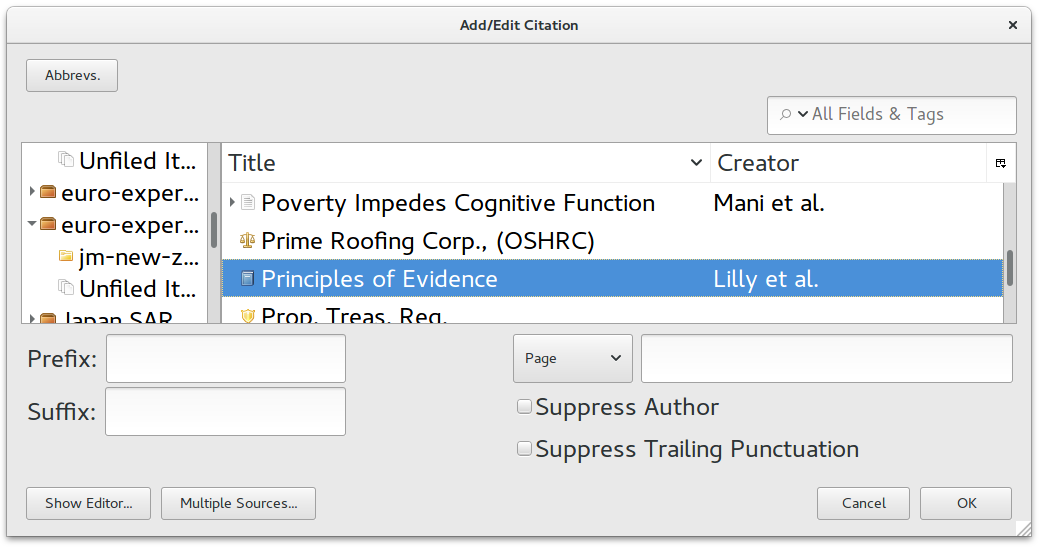The height and width of the screenshot is (550, 1039).
Task: Click the Multiple Sources... button
Action: click(x=239, y=504)
